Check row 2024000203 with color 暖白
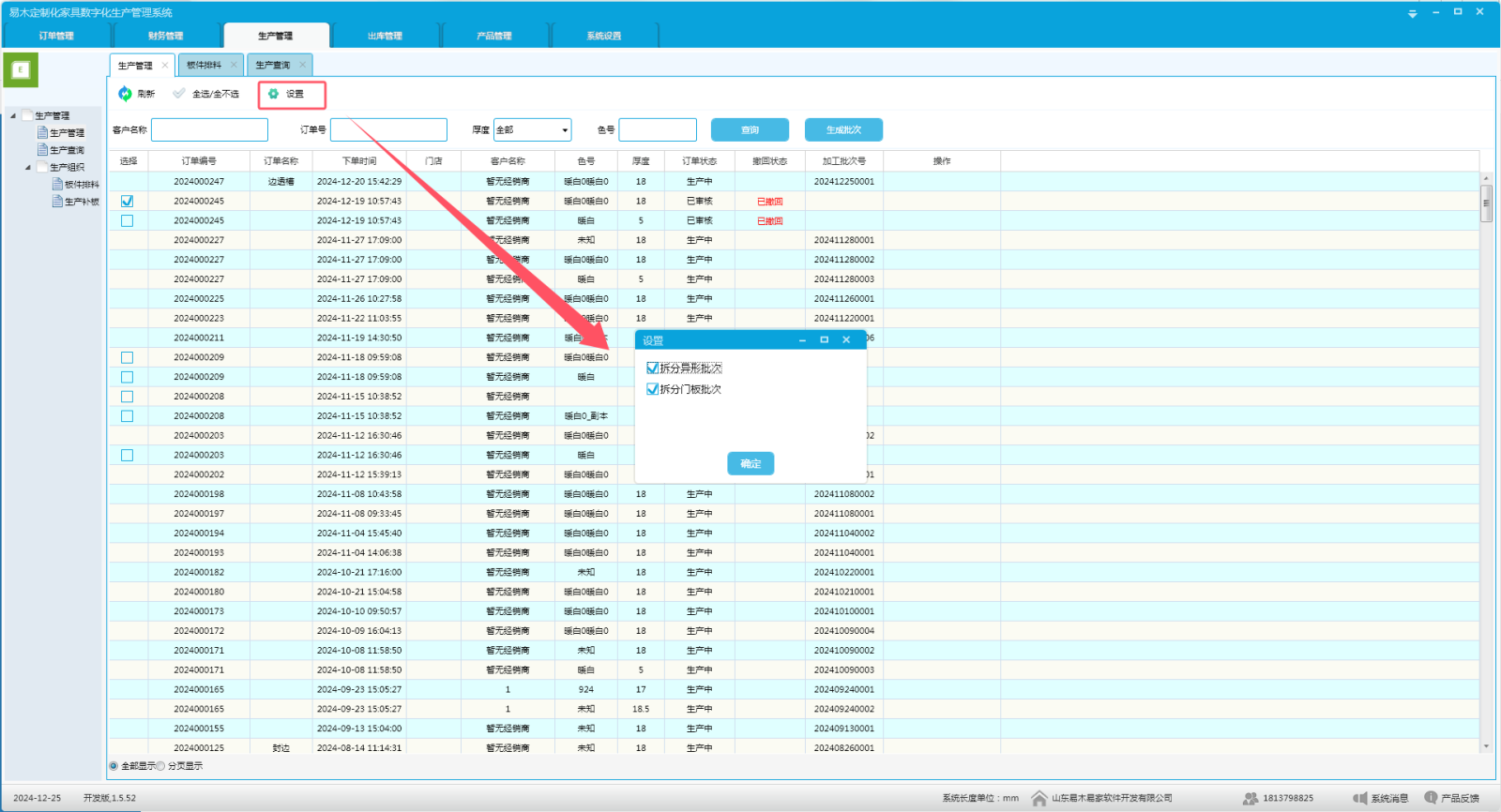Image resolution: width=1501 pixels, height=812 pixels. [128, 456]
